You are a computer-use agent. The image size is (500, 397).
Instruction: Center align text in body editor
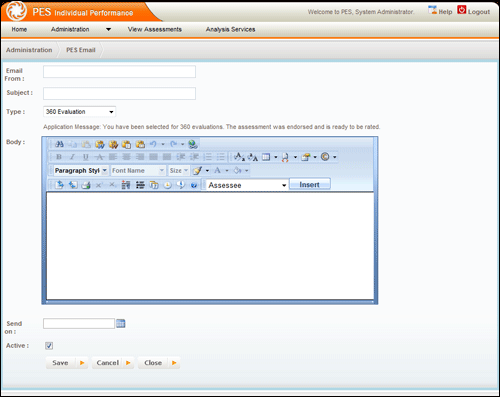pos(126,157)
